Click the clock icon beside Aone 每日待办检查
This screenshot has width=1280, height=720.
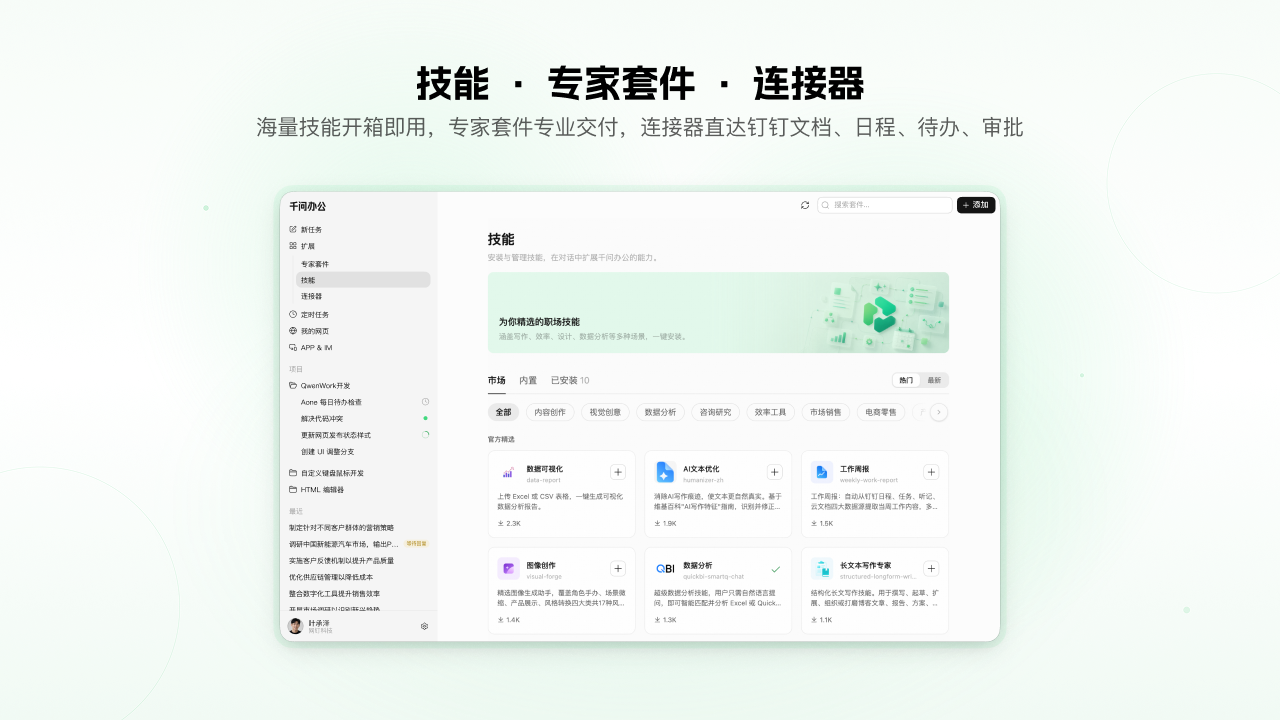click(425, 402)
